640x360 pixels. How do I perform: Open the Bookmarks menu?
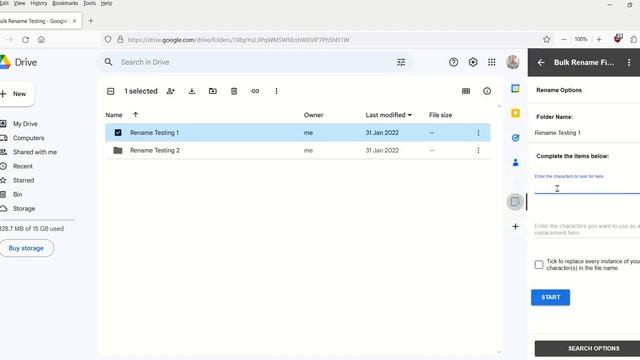pos(65,3)
